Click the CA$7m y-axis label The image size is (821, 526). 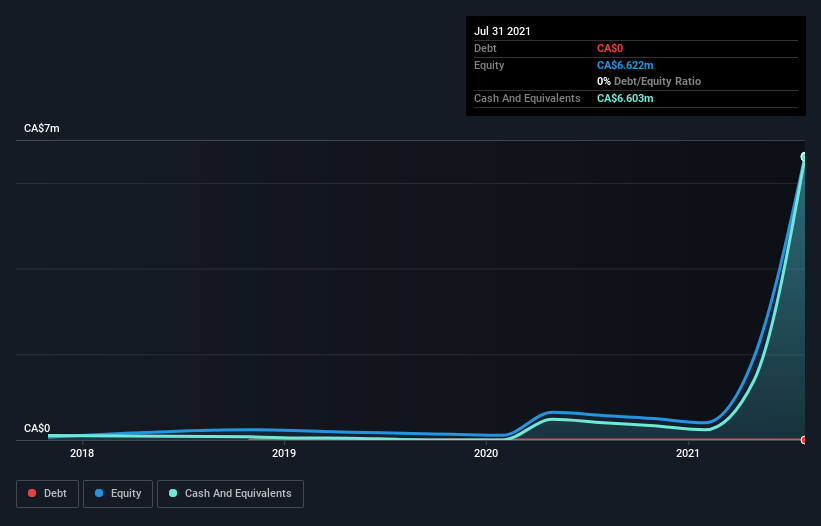click(x=42, y=128)
